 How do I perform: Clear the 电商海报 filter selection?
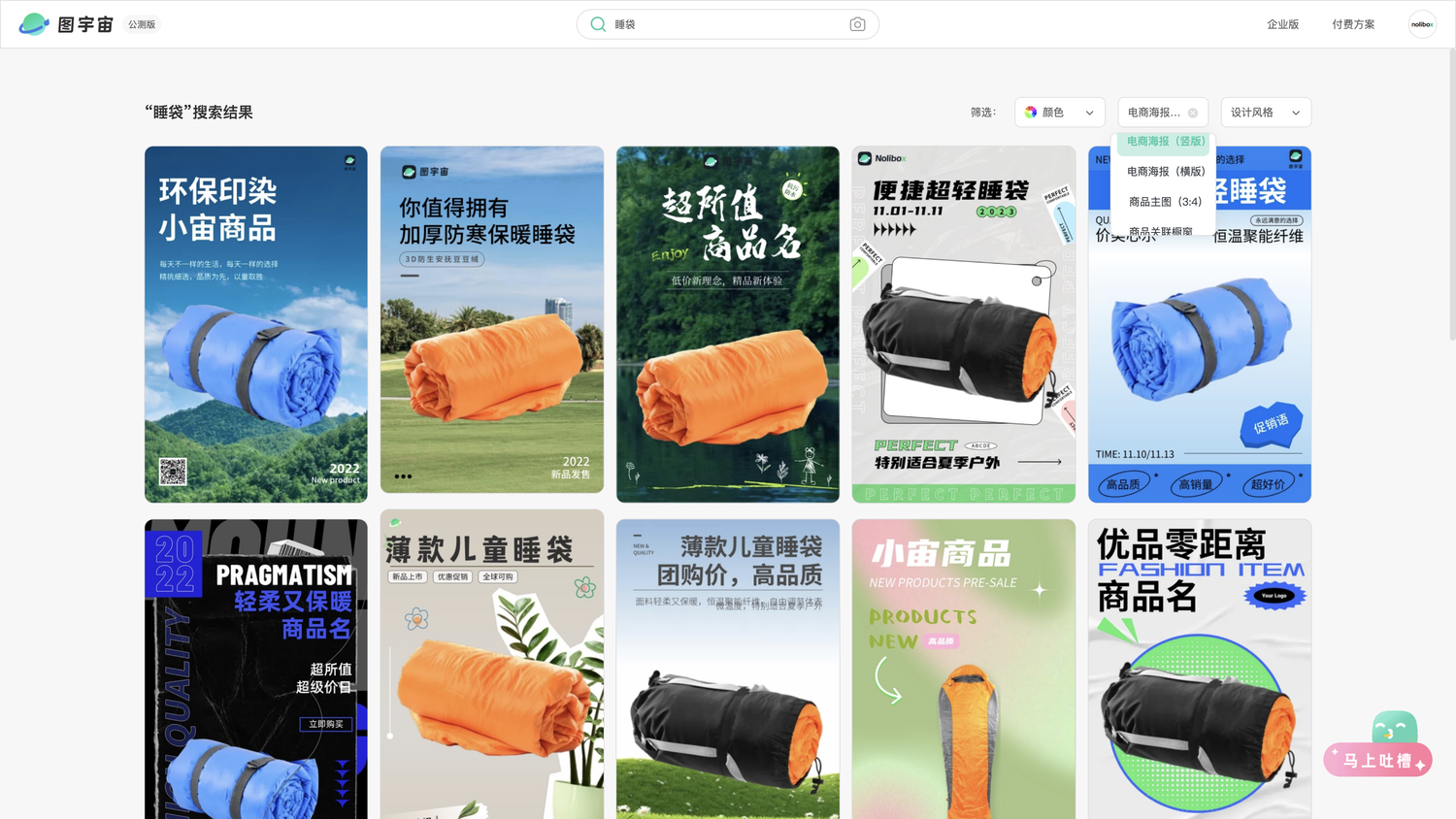point(1193,113)
